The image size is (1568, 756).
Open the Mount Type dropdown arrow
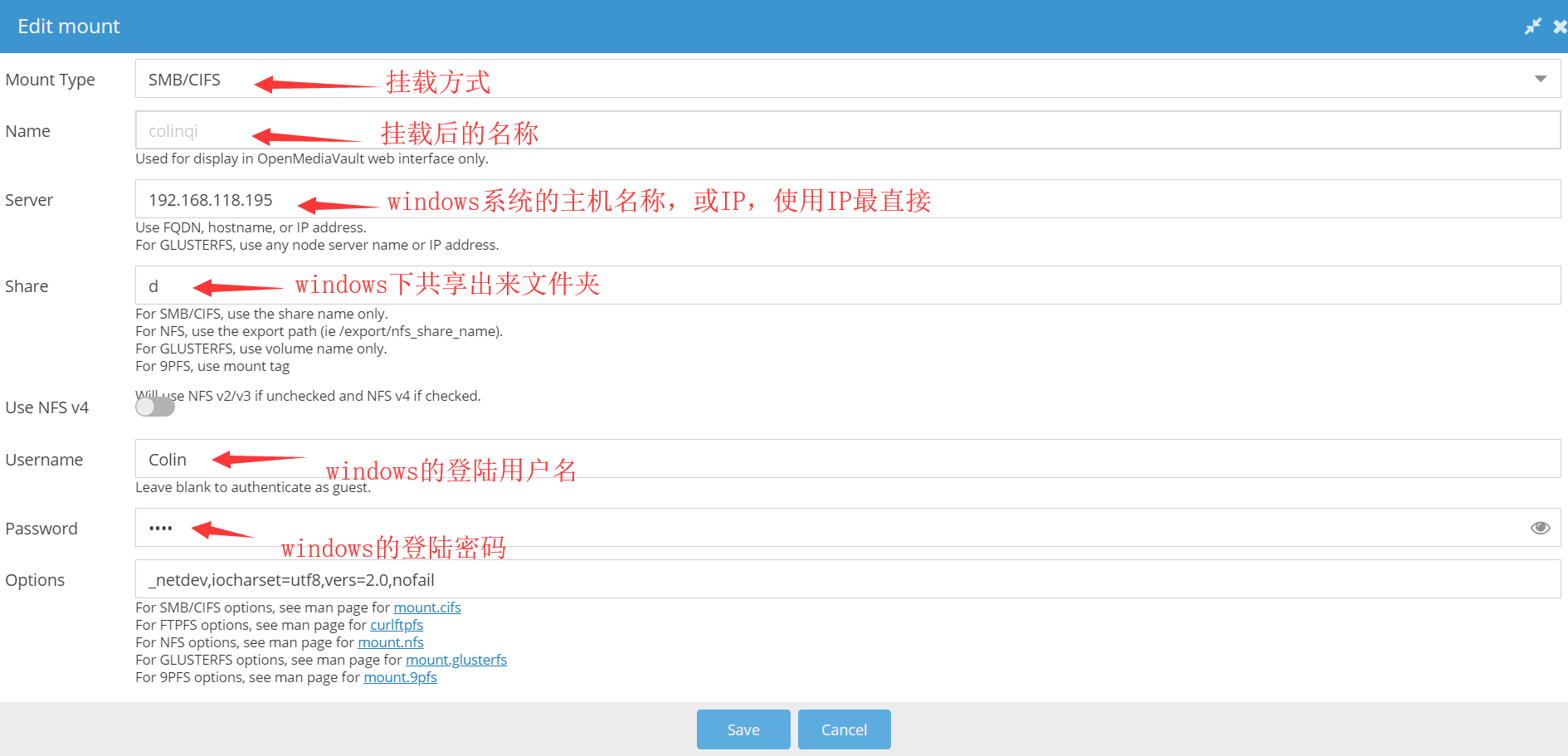pyautogui.click(x=1541, y=79)
